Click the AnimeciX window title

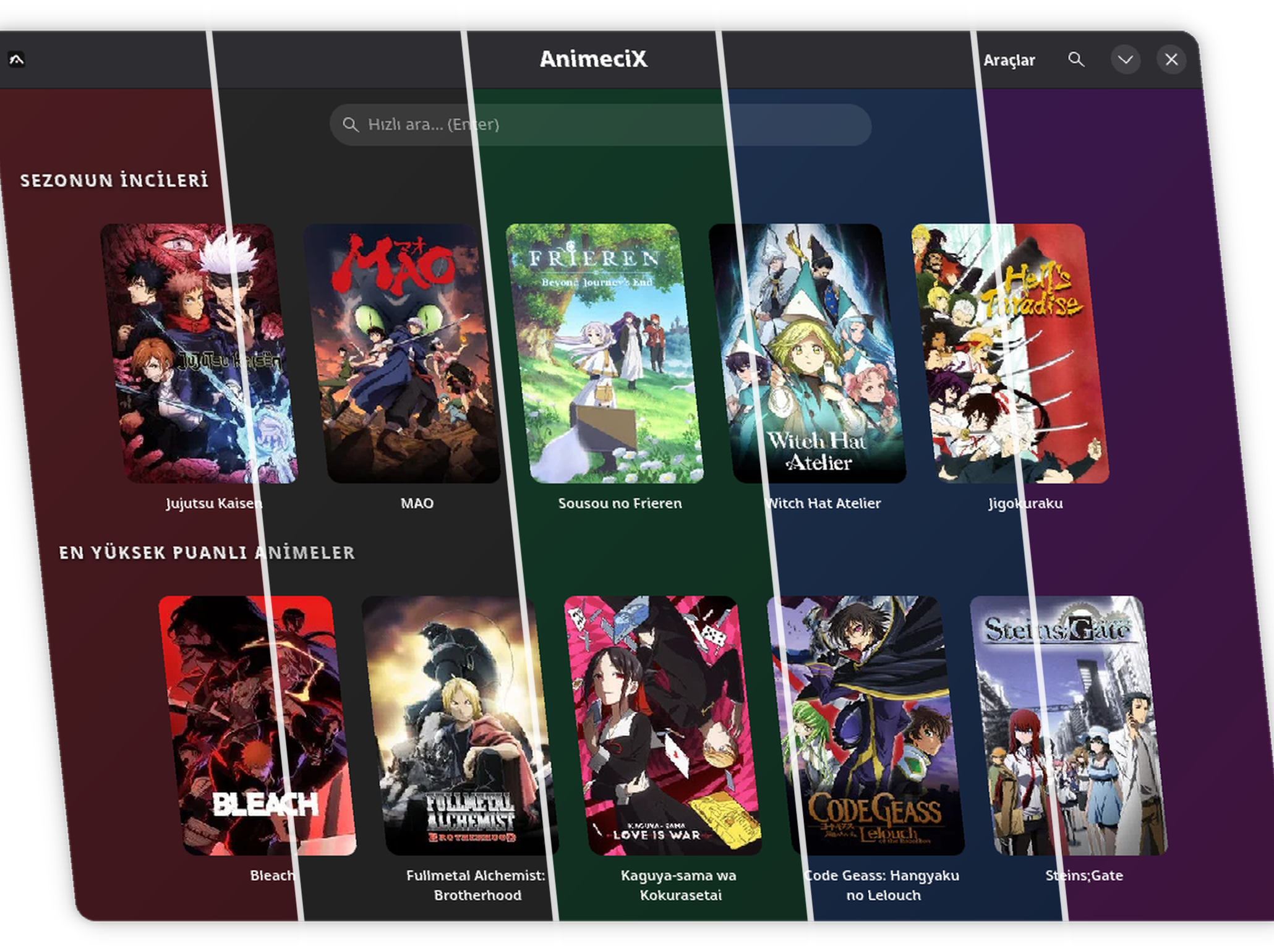pyautogui.click(x=593, y=59)
